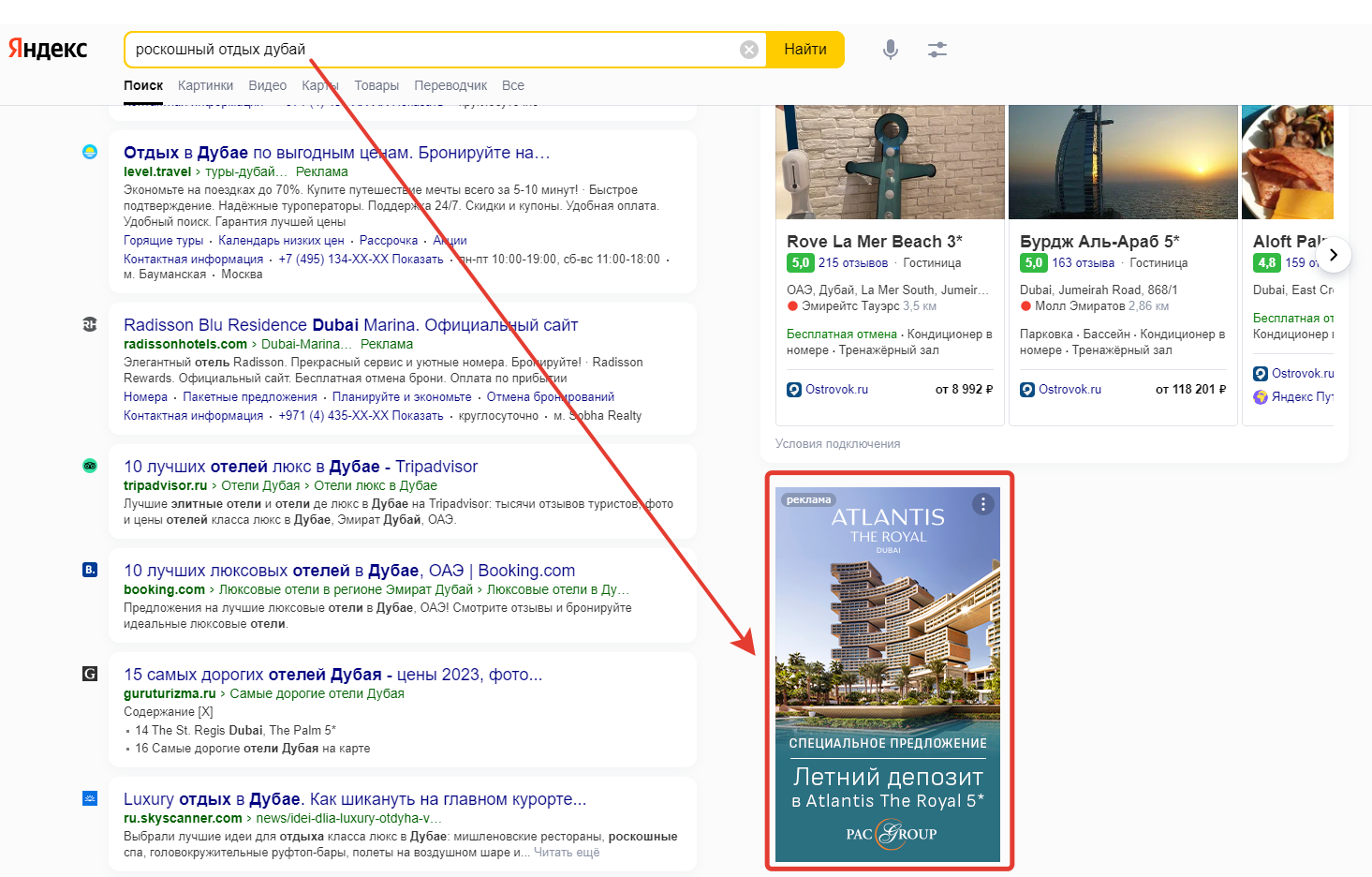This screenshot has height=877, width=1372.
Task: Open the Бурдж Аль-Араб 5* title
Action: (1099, 242)
